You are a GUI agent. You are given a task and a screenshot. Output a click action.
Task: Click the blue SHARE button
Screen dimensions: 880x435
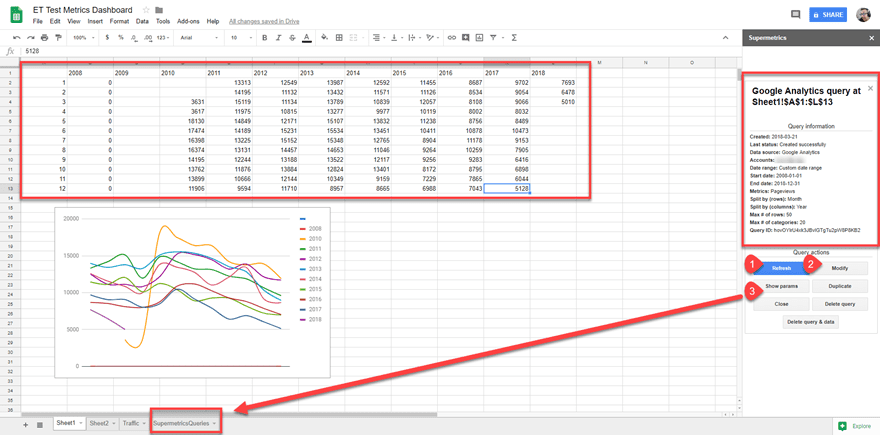point(828,15)
